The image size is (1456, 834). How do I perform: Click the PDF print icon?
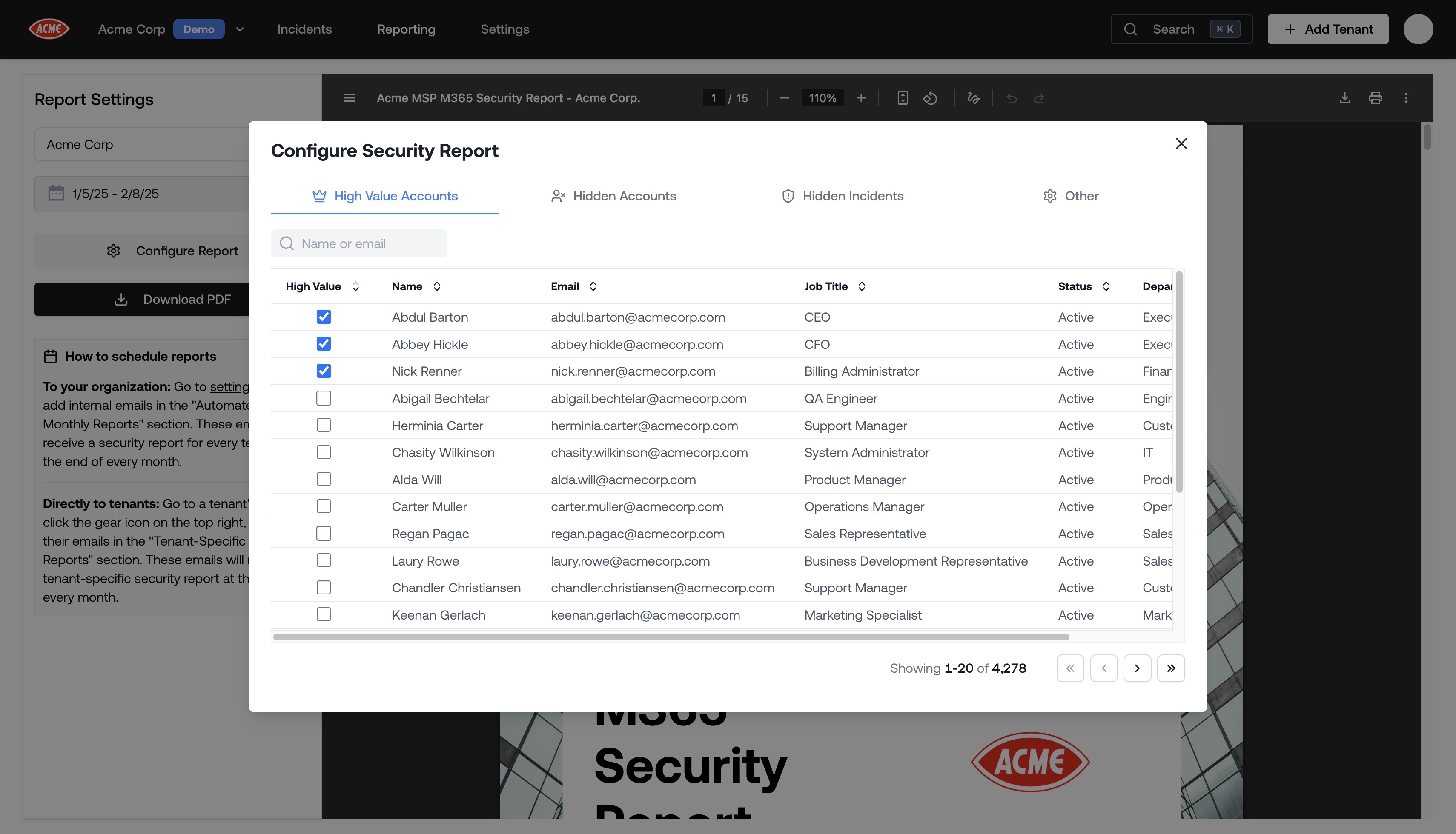click(1375, 98)
